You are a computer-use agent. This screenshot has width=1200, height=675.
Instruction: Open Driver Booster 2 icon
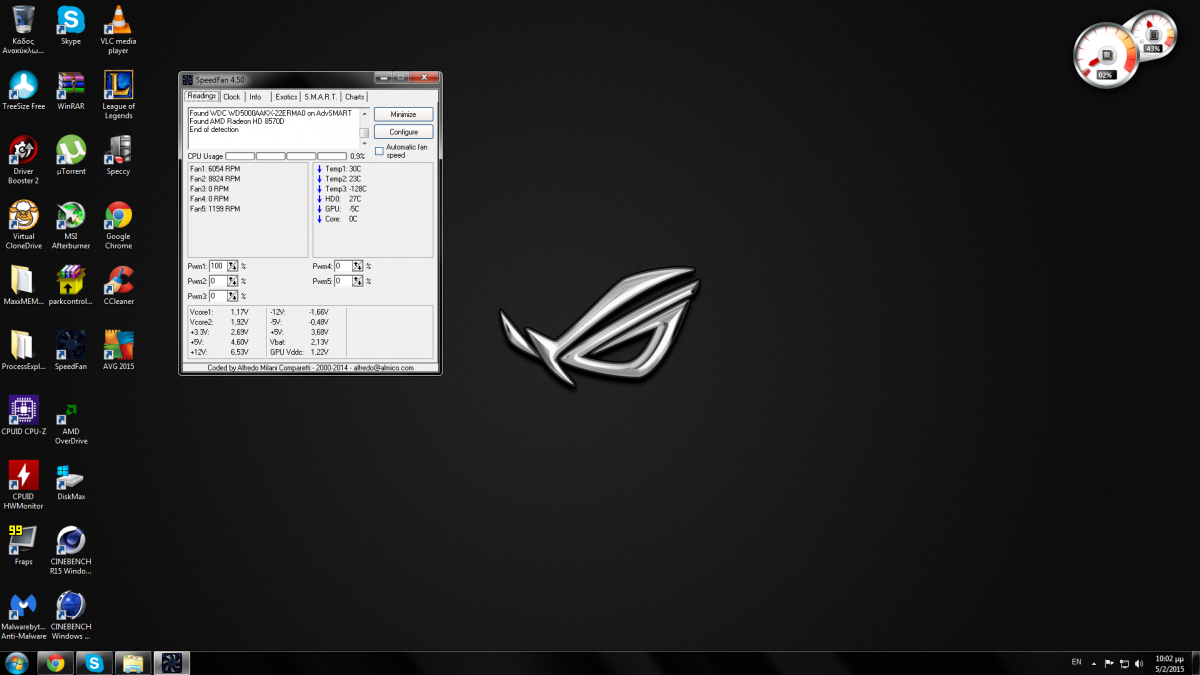coord(24,160)
